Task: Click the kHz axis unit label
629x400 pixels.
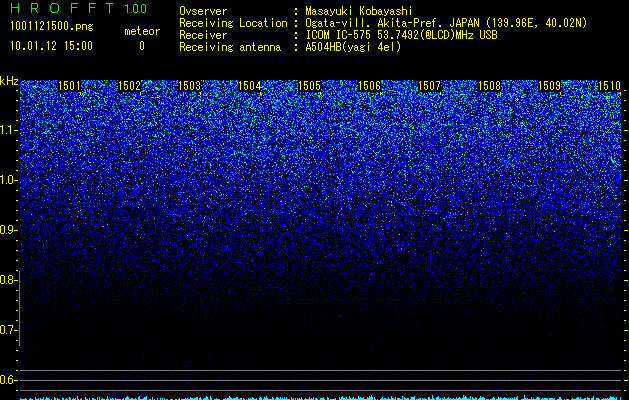Action: pos(9,81)
